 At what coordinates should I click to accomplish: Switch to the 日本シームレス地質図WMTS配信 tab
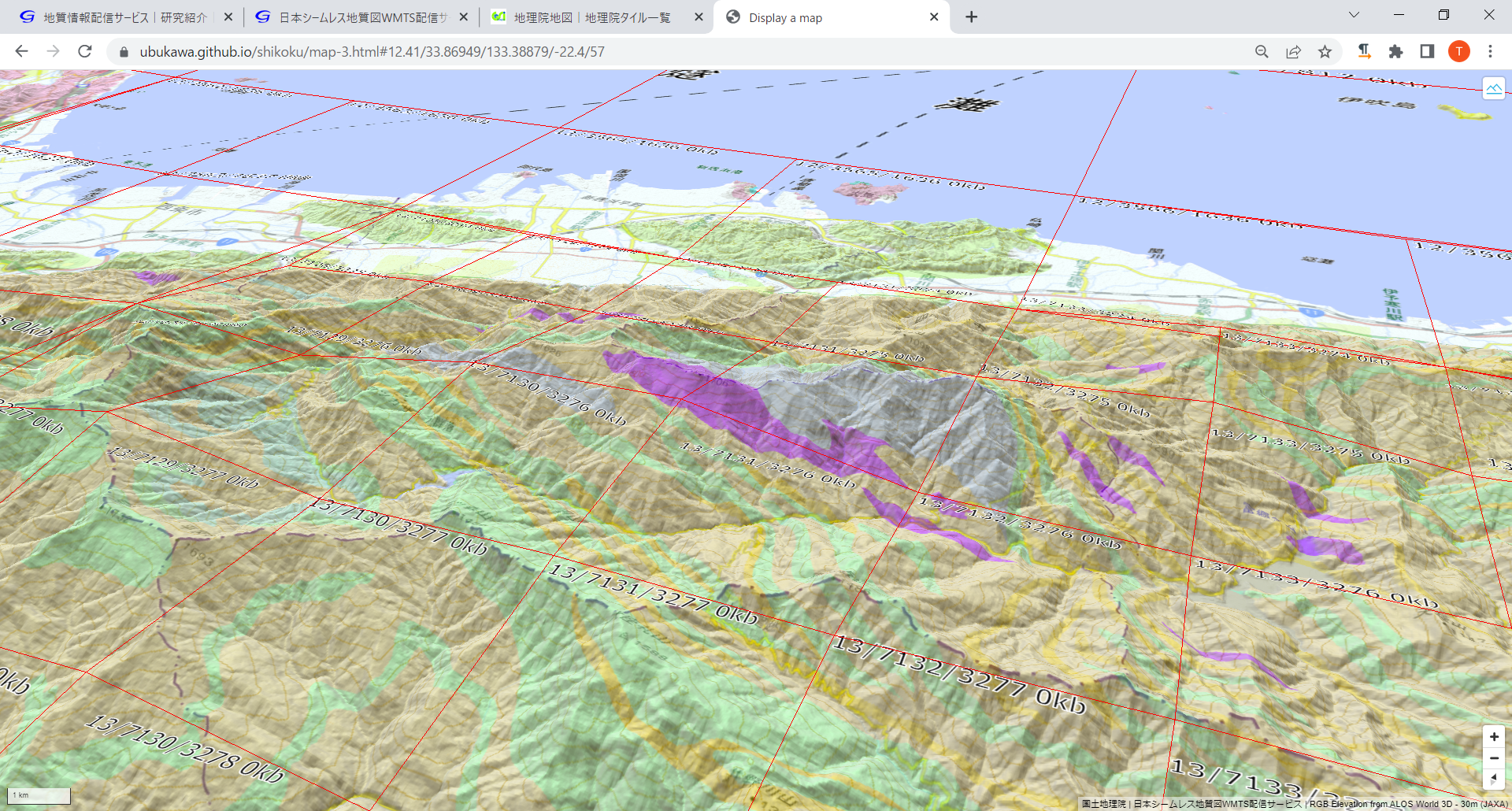[362, 17]
